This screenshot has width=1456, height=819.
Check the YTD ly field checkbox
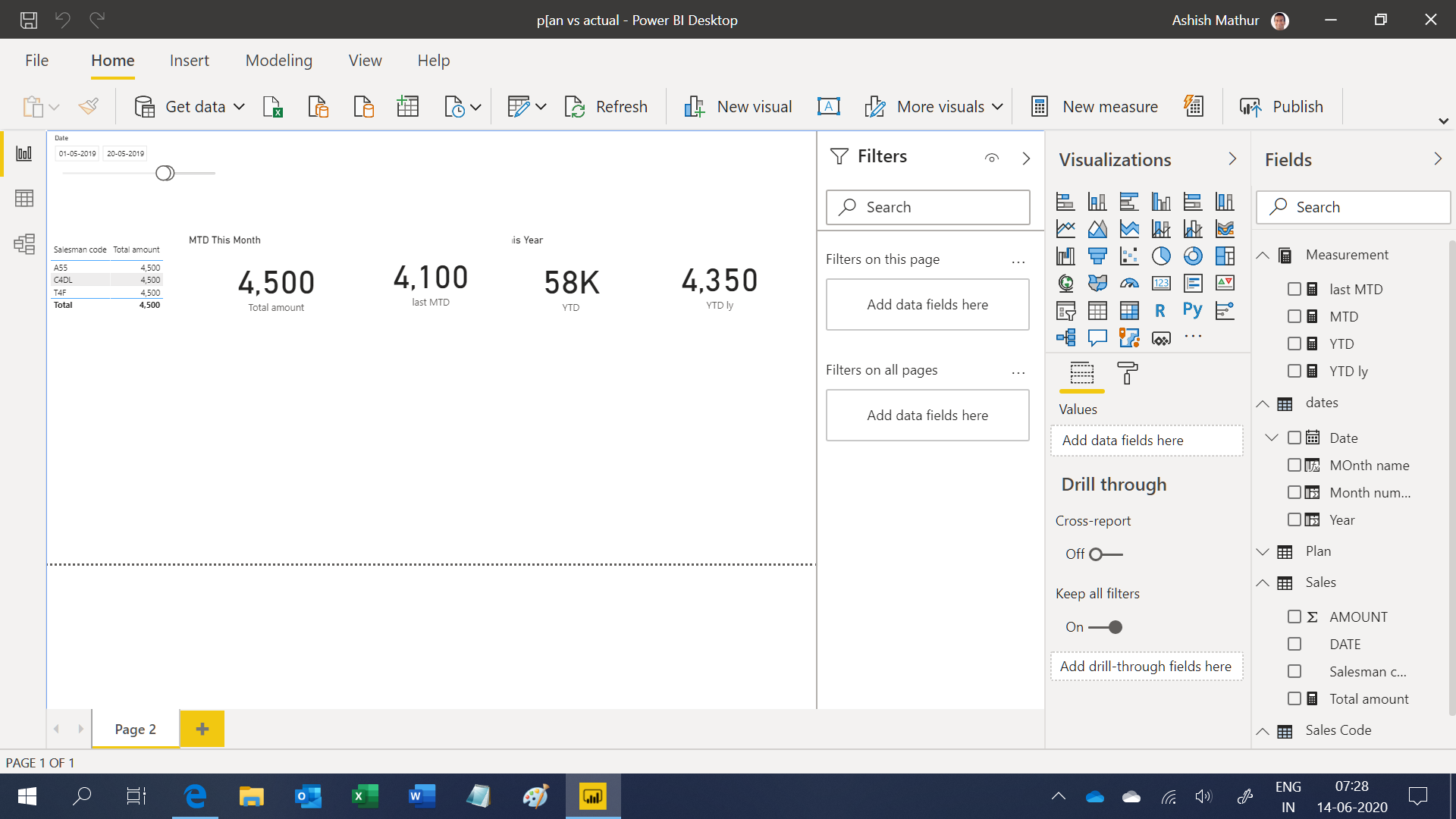click(x=1294, y=371)
